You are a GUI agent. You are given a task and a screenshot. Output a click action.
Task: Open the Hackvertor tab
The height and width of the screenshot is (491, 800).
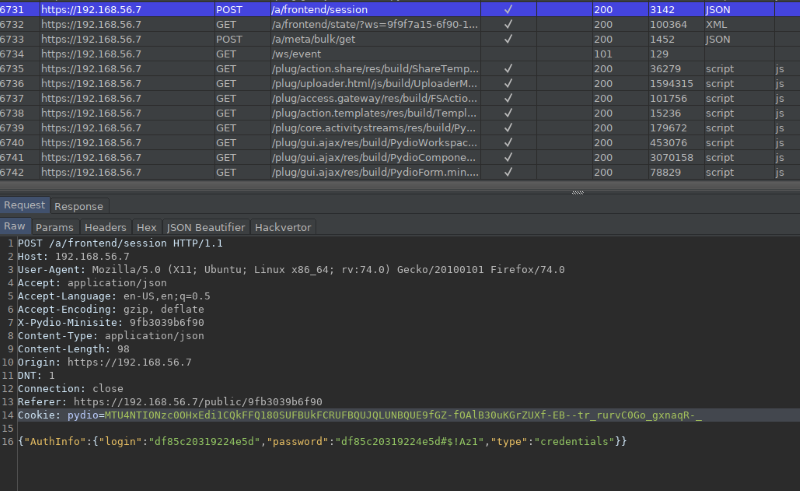[x=283, y=227]
